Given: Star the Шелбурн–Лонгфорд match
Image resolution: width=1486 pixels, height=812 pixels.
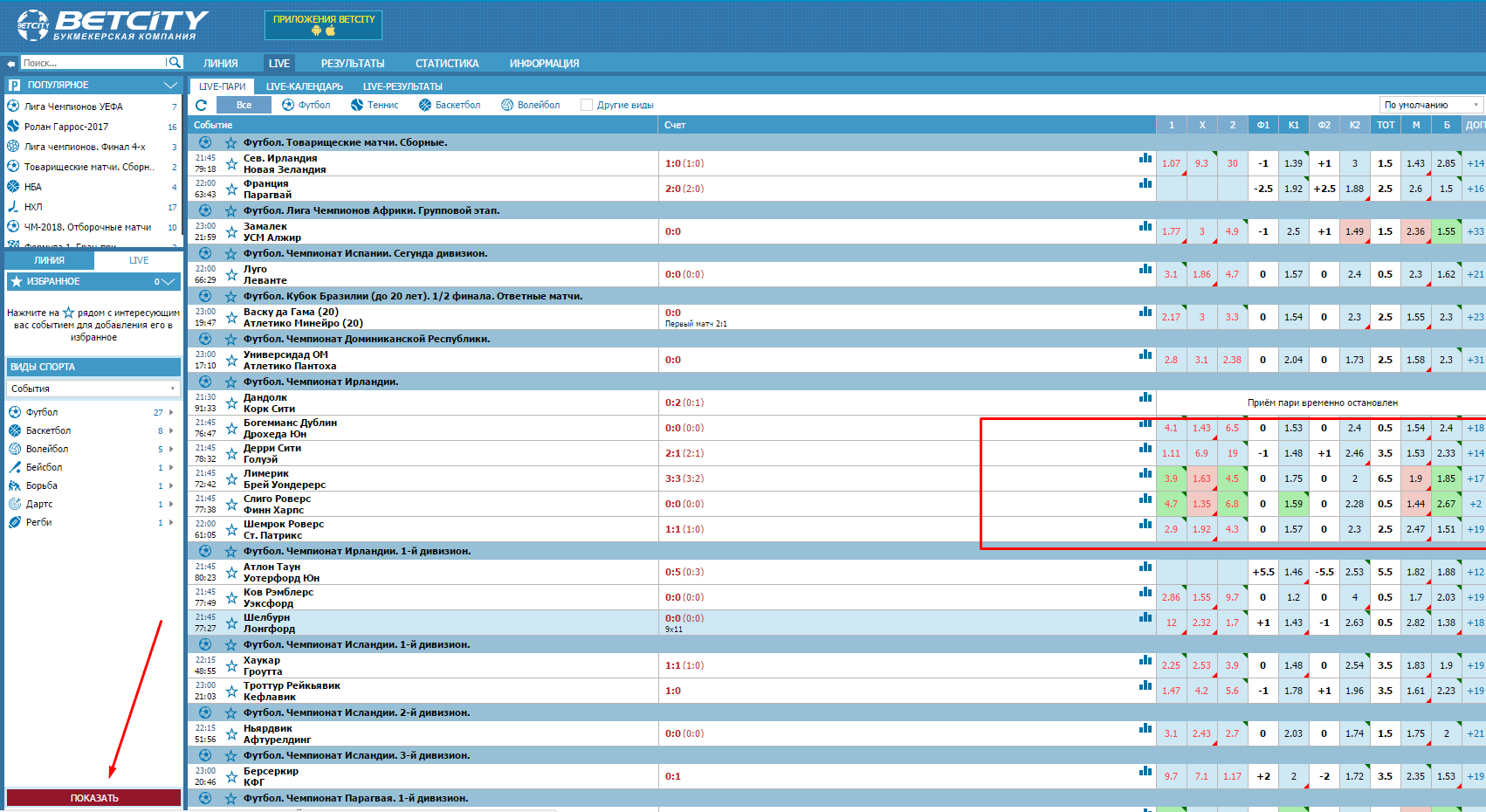Looking at the screenshot, I should coord(231,623).
